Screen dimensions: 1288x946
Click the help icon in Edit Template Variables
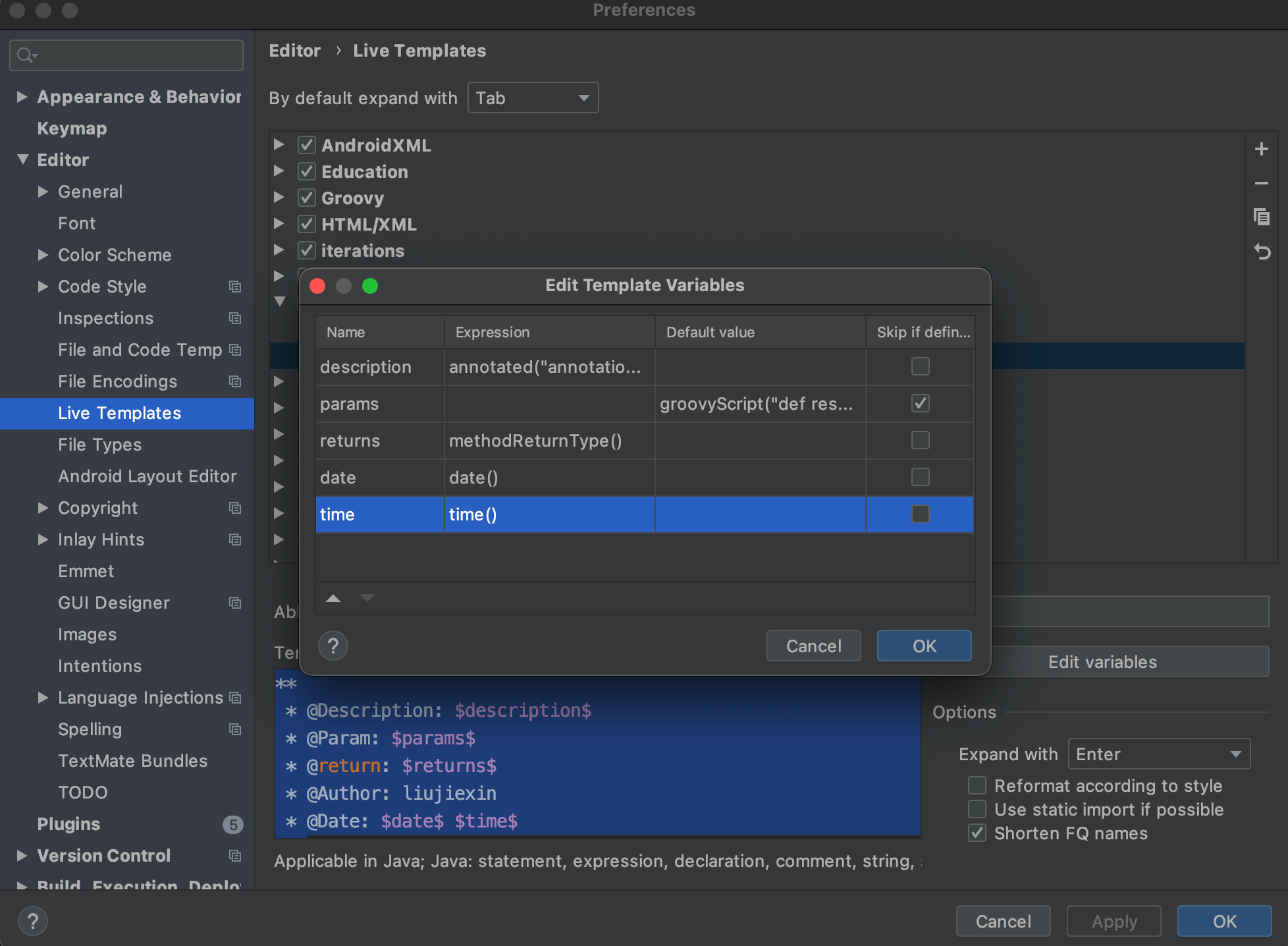click(333, 646)
